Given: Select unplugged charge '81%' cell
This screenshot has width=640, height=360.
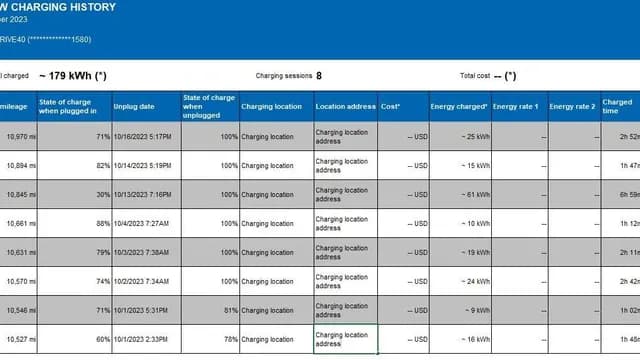Looking at the screenshot, I should coord(211,310).
